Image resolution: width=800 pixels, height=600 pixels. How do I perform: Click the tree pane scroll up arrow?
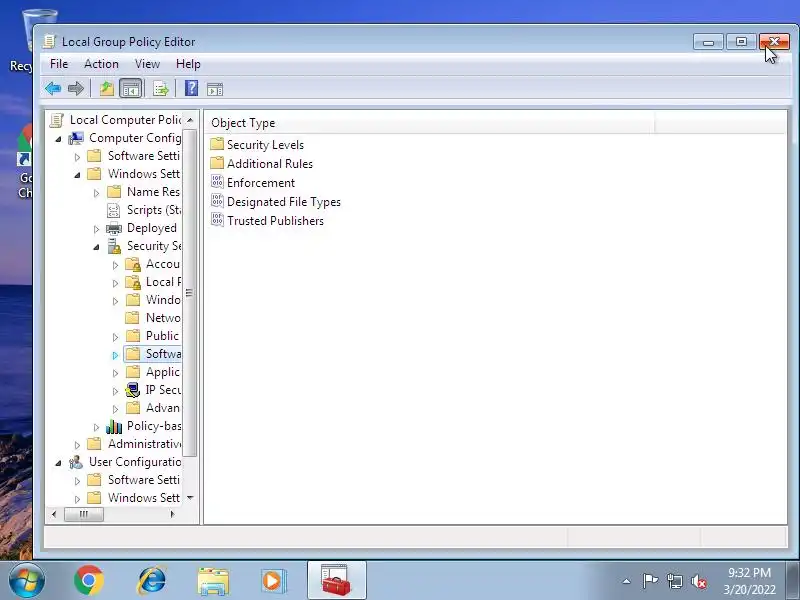pos(190,120)
